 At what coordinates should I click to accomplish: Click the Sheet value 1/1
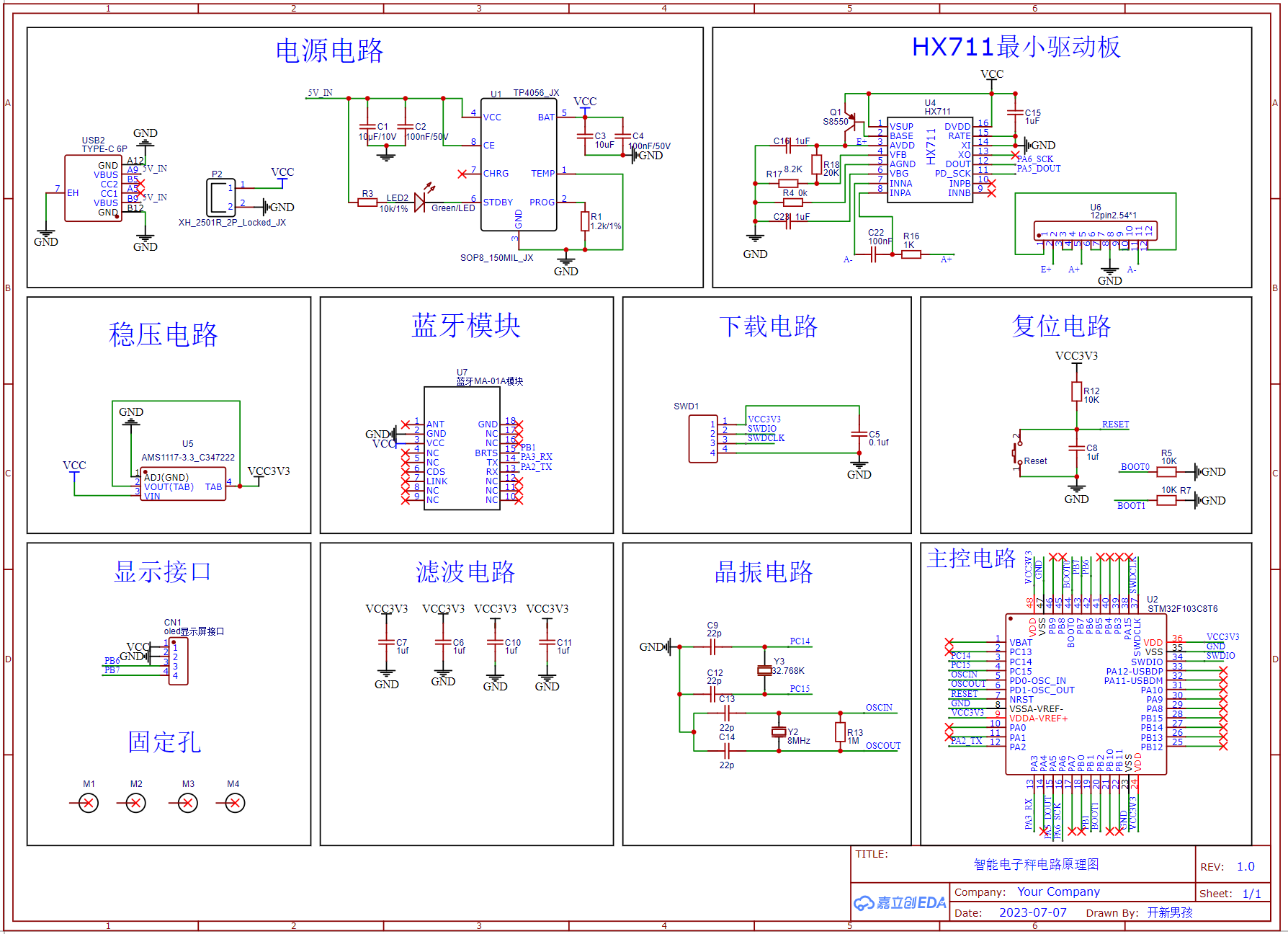pos(1251,894)
